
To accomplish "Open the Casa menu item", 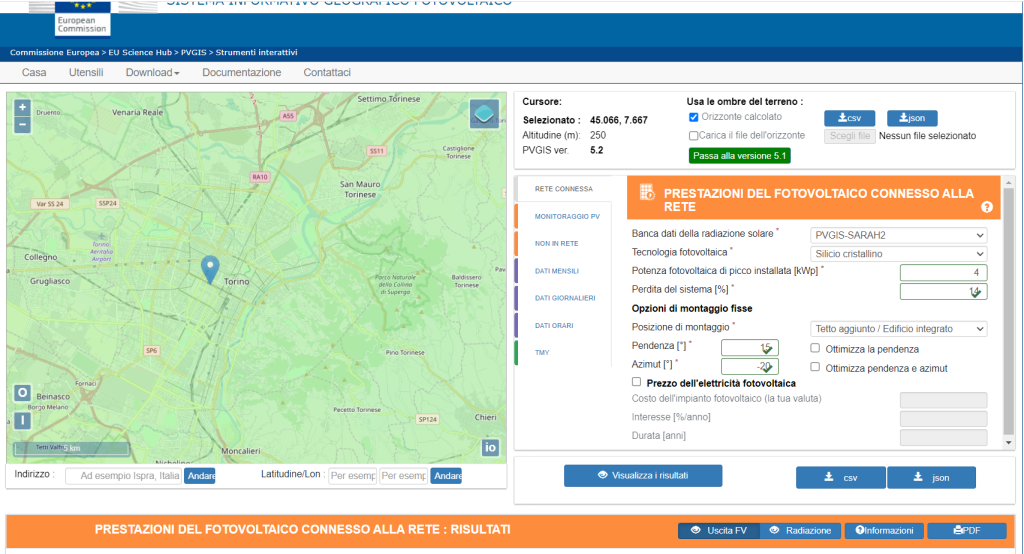I will tap(34, 73).
